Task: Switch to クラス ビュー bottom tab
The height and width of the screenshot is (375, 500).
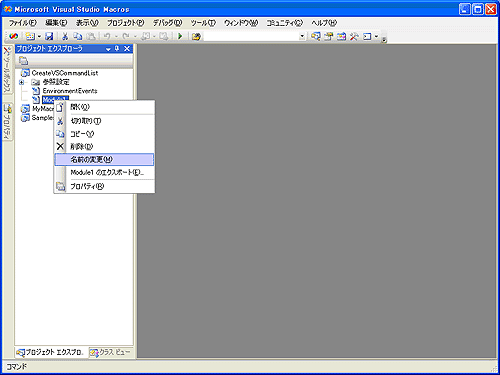Action: click(x=111, y=352)
